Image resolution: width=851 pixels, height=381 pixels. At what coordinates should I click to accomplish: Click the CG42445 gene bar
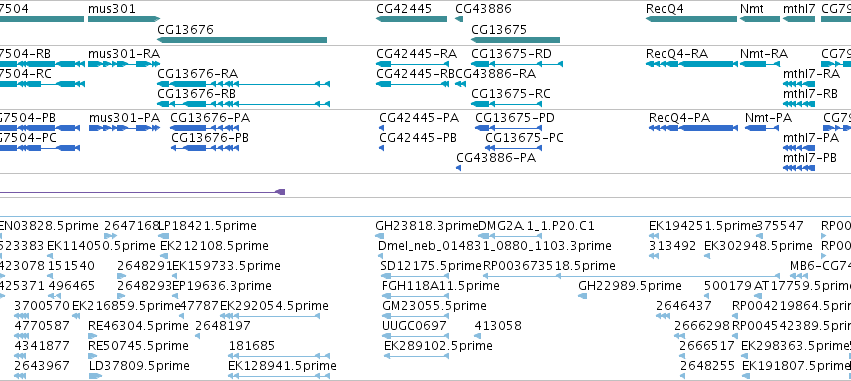(411, 19)
